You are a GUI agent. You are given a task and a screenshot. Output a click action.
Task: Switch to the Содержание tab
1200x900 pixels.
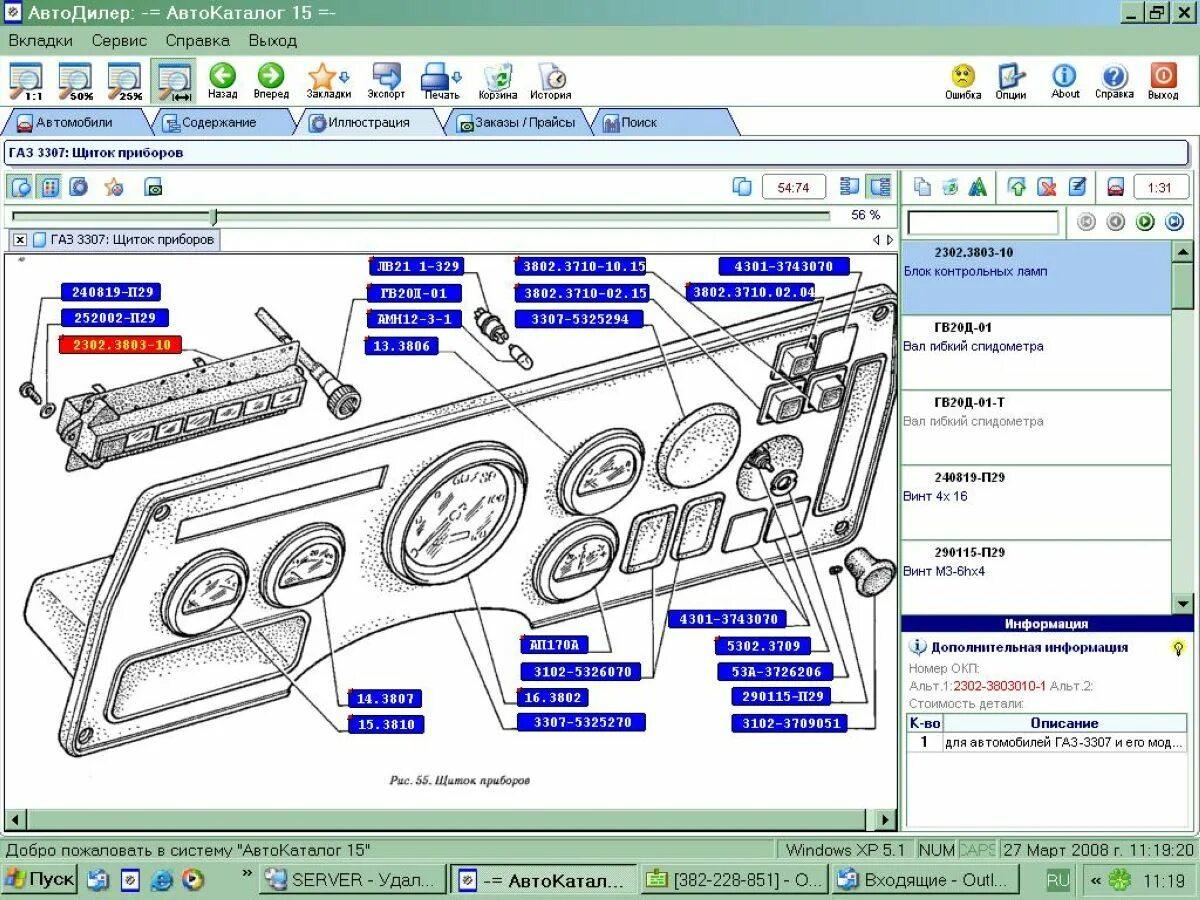click(x=218, y=122)
